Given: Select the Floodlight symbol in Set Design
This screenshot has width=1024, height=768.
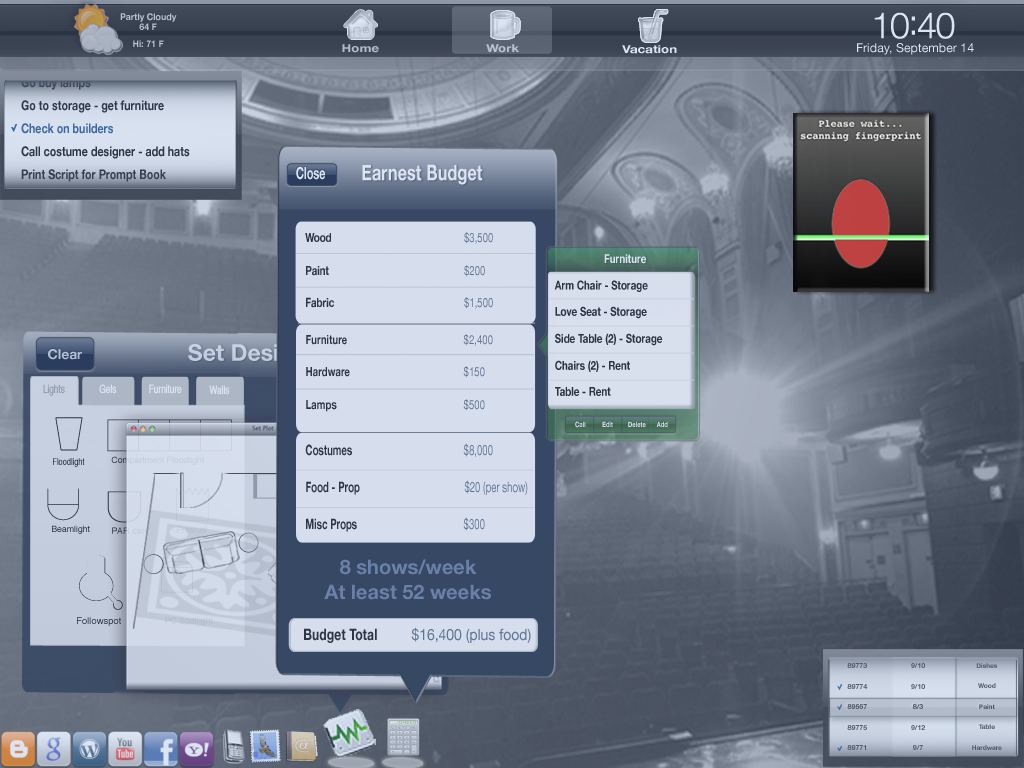Looking at the screenshot, I should coord(69,441).
